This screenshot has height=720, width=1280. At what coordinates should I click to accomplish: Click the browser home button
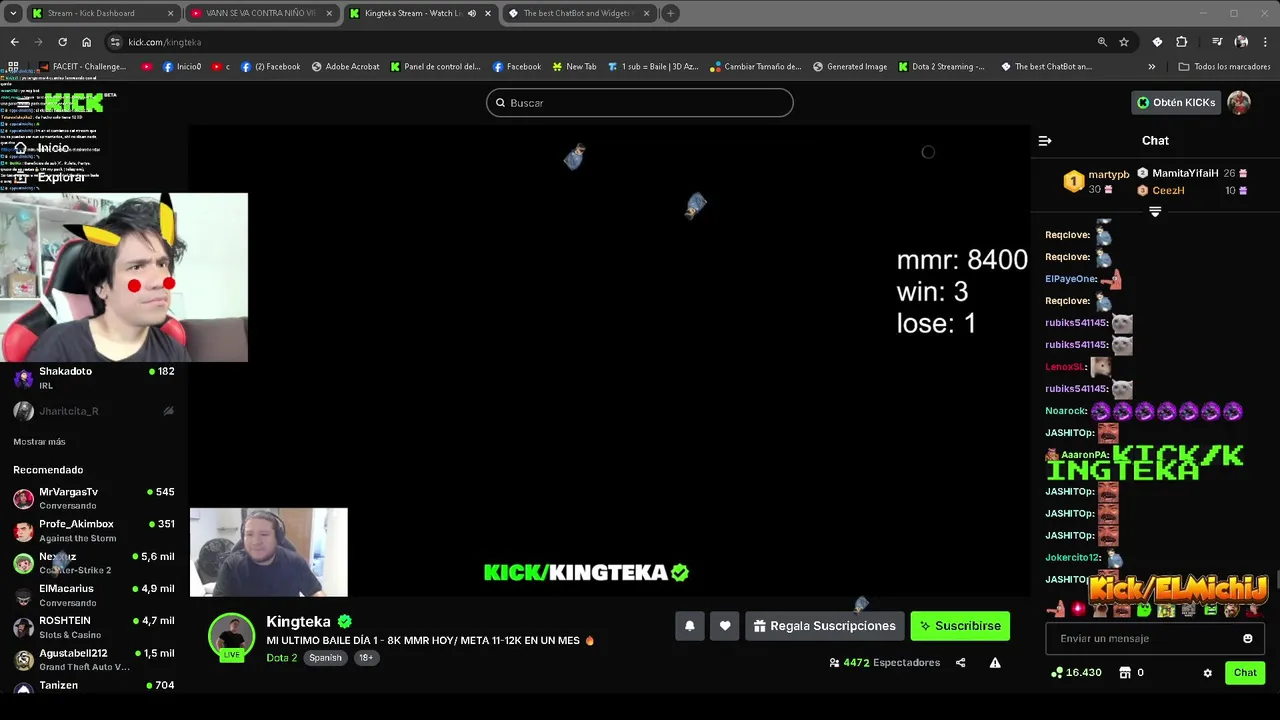coord(86,42)
